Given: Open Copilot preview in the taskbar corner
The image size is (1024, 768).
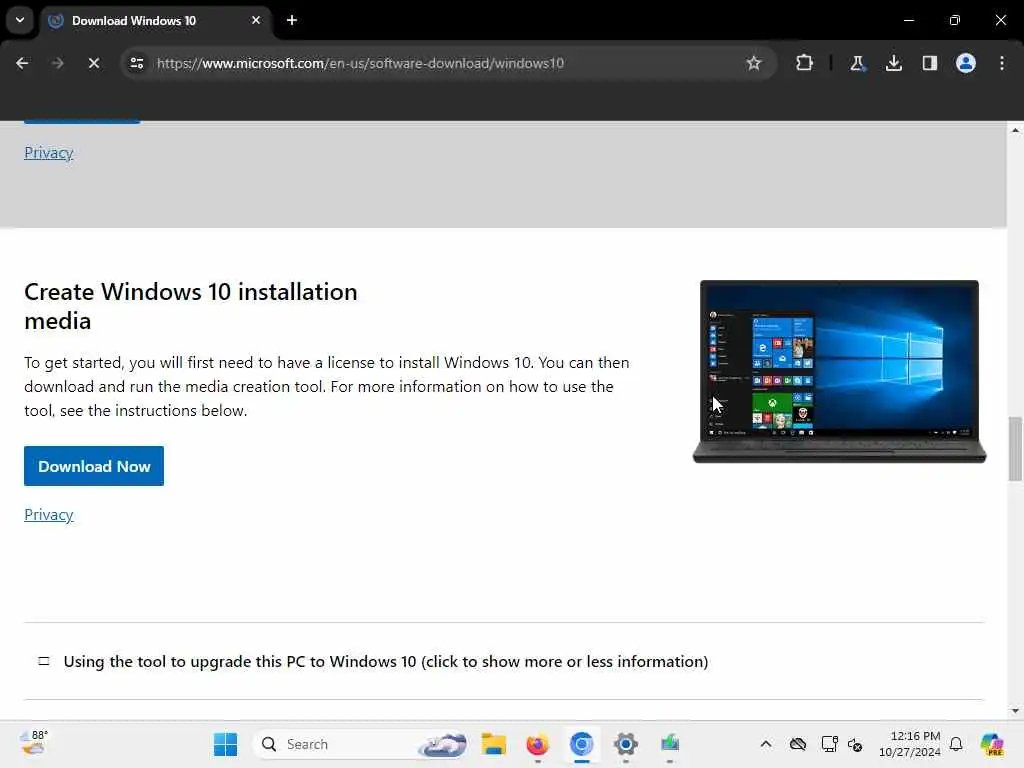Looking at the screenshot, I should tap(992, 744).
